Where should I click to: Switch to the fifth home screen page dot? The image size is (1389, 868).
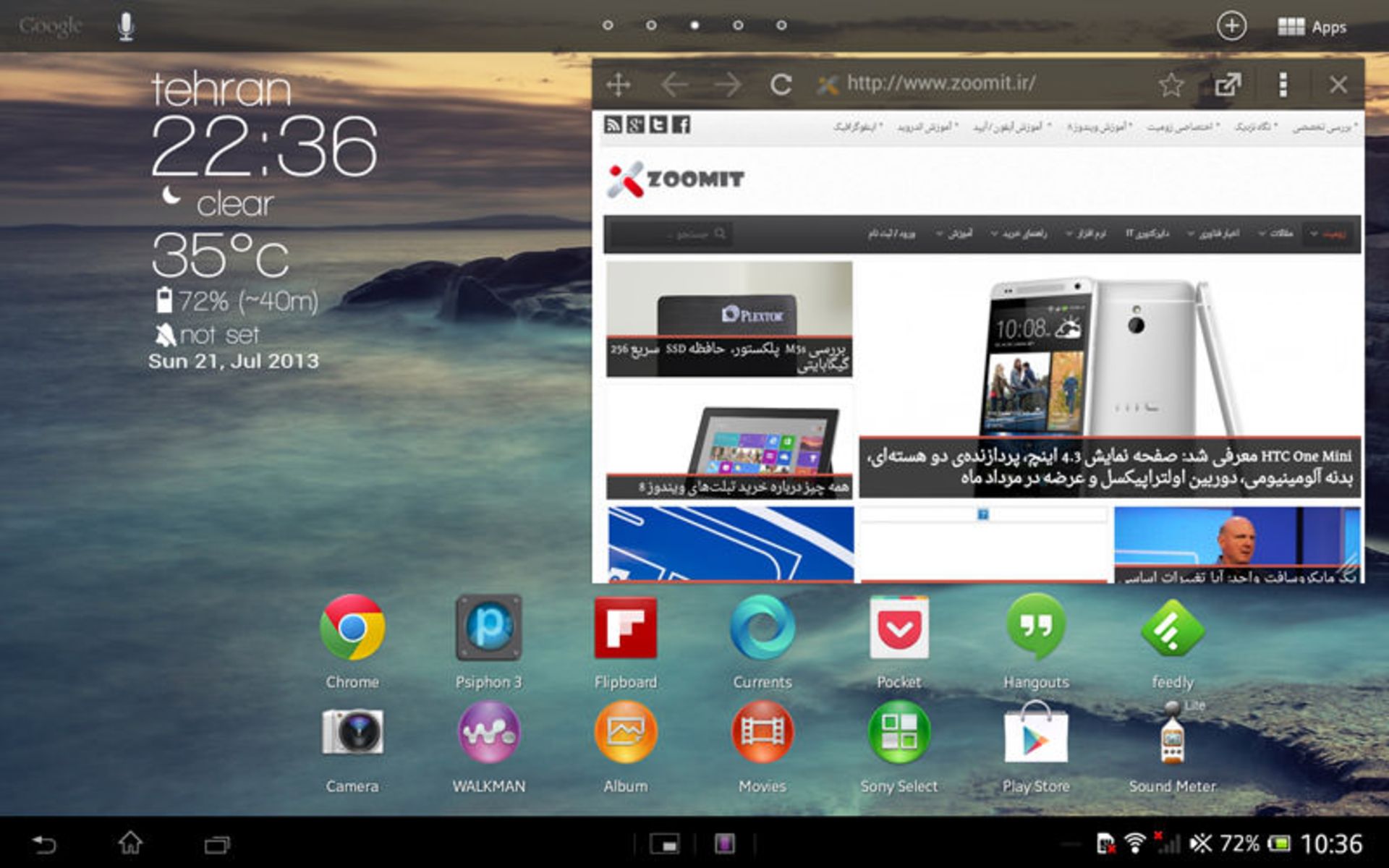pos(781,25)
